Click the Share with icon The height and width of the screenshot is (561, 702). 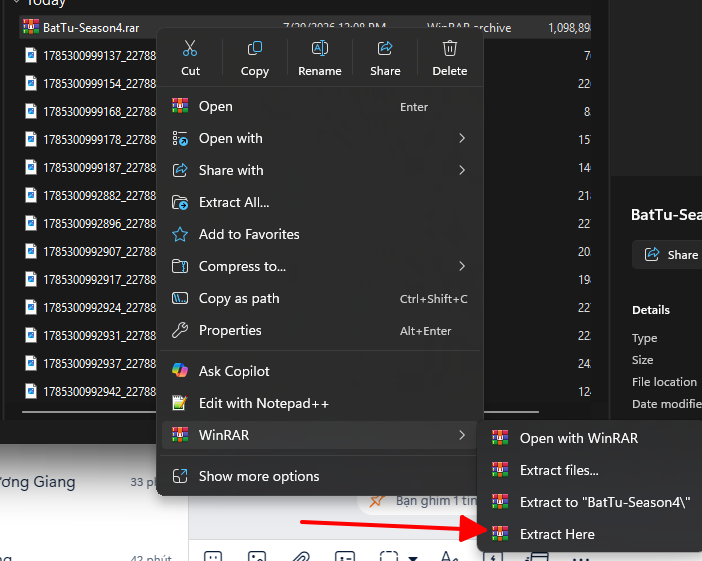point(180,170)
